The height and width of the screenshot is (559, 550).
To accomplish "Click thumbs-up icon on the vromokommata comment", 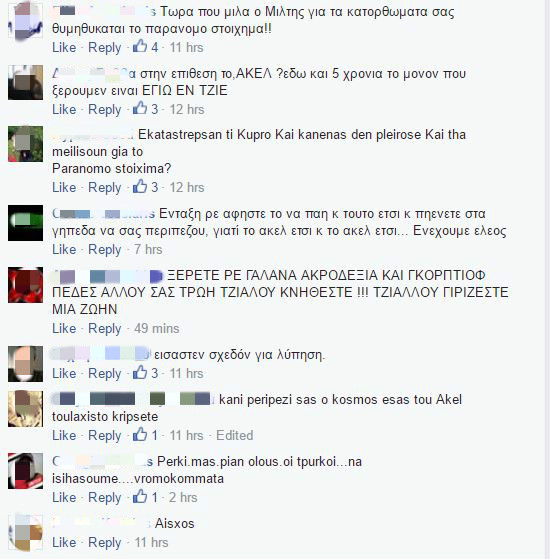I will pyautogui.click(x=140, y=497).
